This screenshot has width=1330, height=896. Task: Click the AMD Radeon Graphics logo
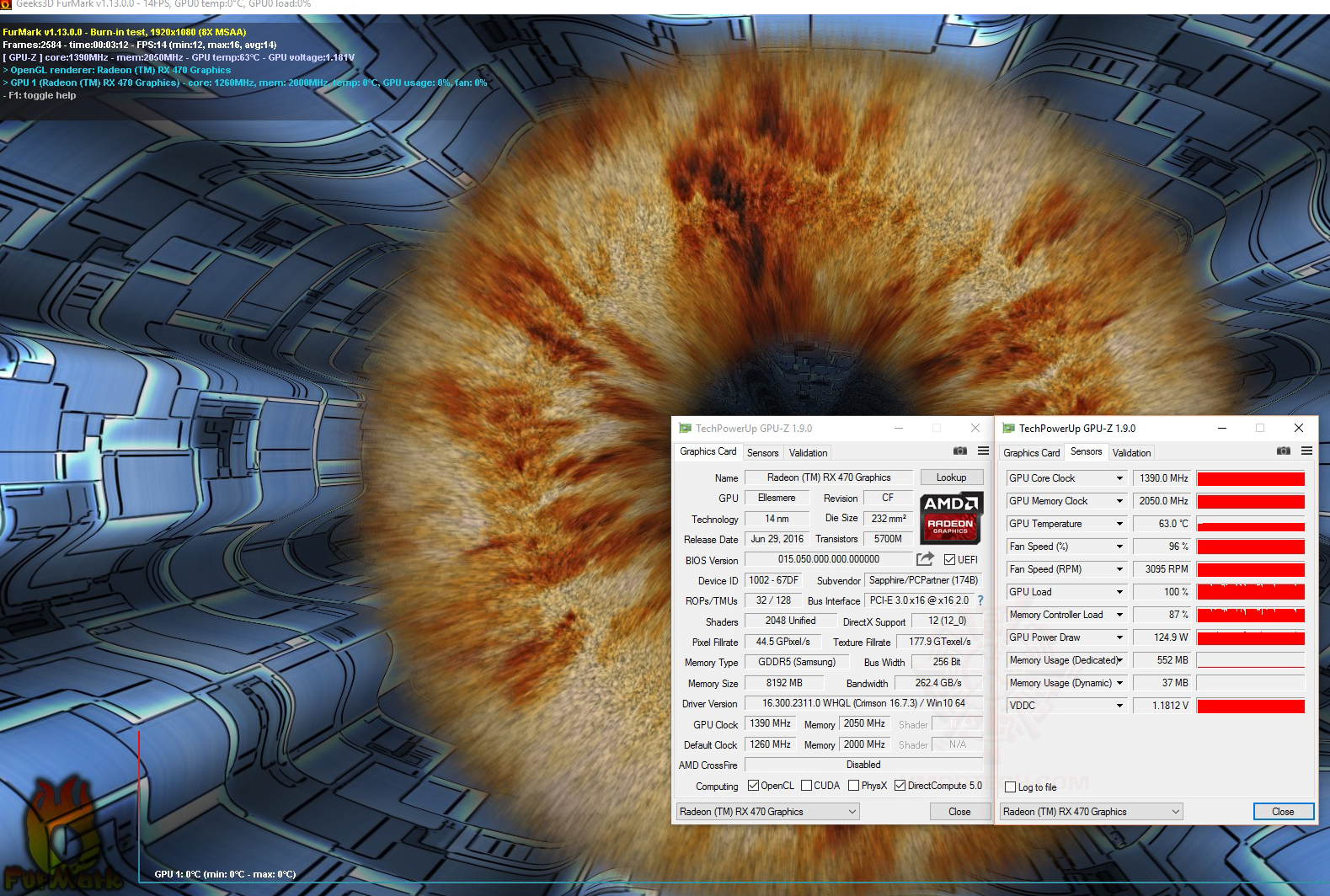[951, 517]
